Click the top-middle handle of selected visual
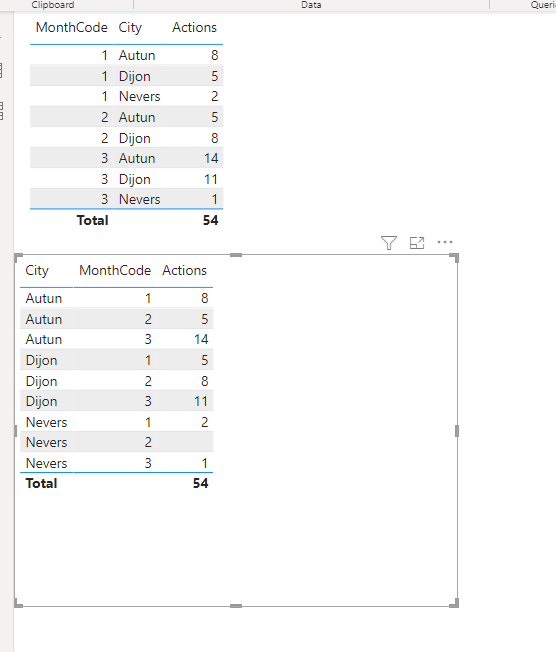This screenshot has height=652, width=556. pyautogui.click(x=236, y=255)
